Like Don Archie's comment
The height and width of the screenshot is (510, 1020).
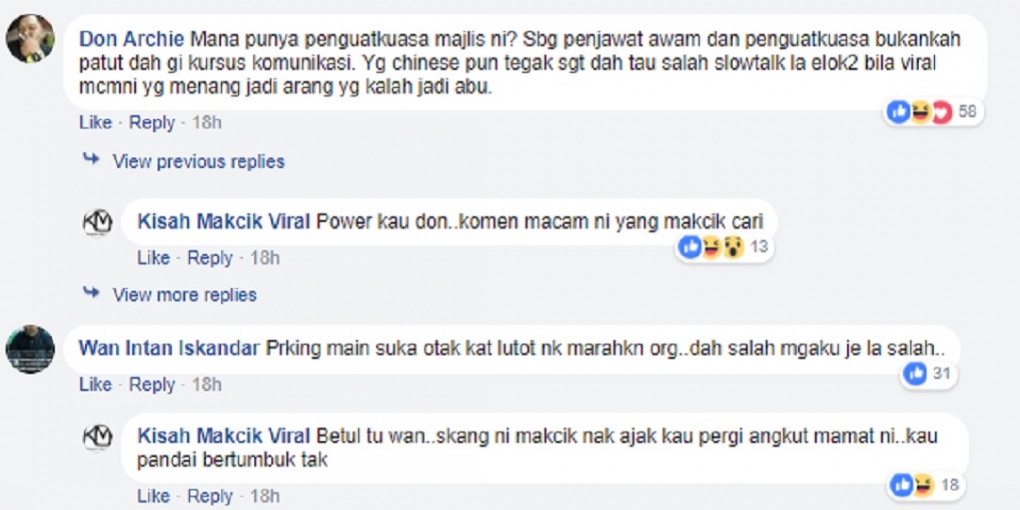coord(96,122)
